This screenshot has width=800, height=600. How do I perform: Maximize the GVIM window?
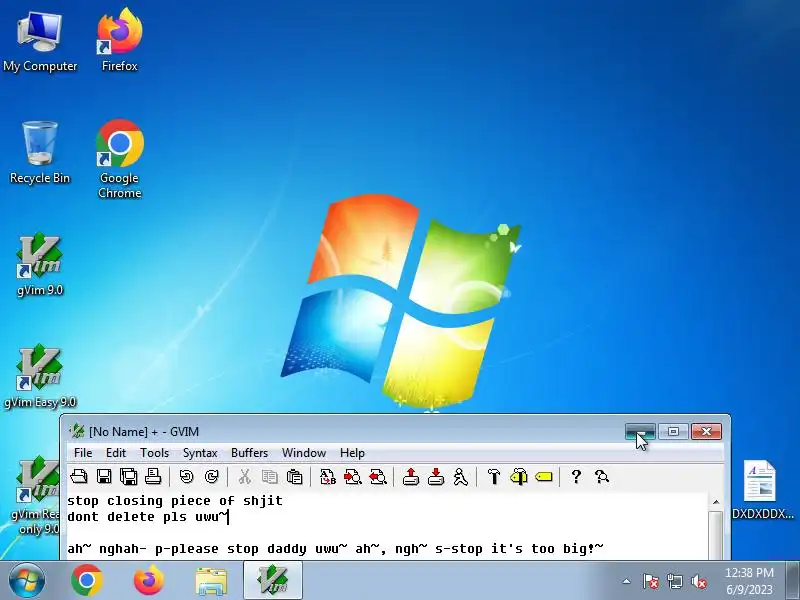tap(673, 432)
